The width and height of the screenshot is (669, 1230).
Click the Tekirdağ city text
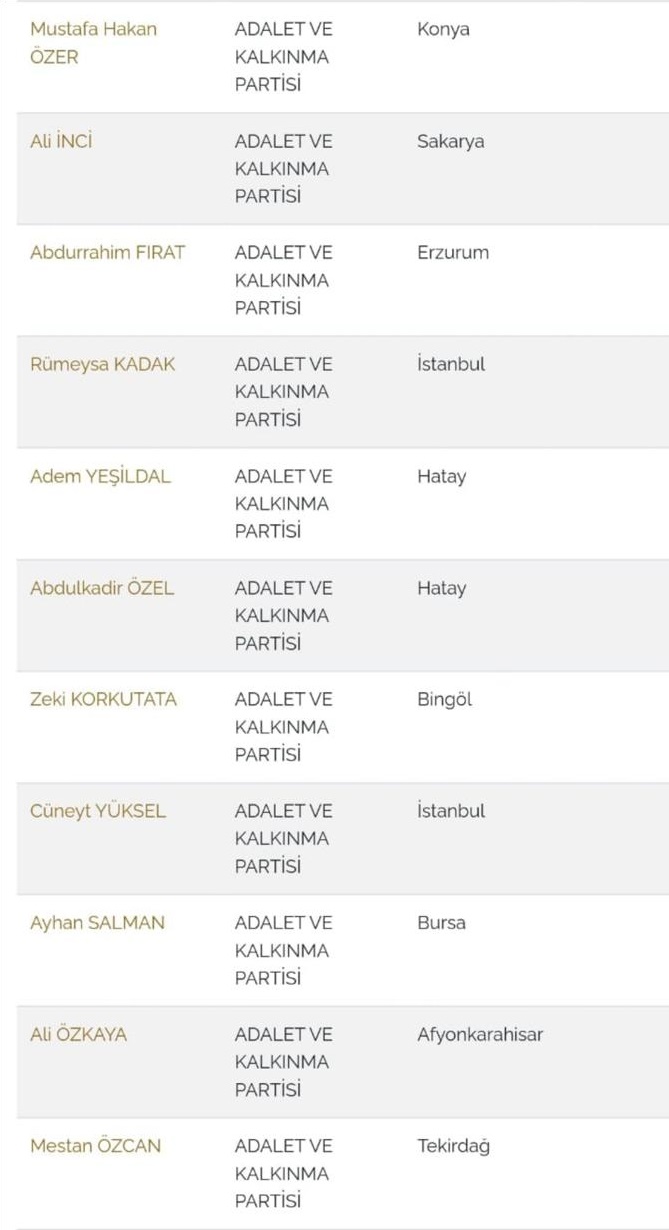tap(453, 1146)
